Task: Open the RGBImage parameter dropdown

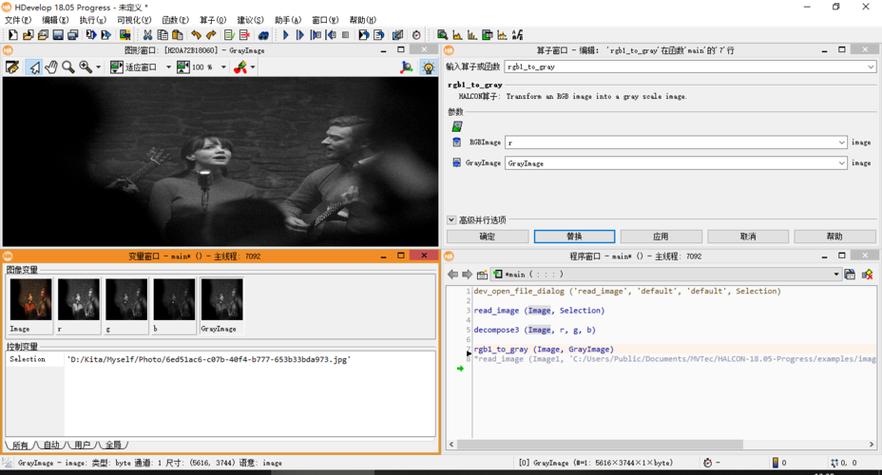Action: click(x=841, y=143)
